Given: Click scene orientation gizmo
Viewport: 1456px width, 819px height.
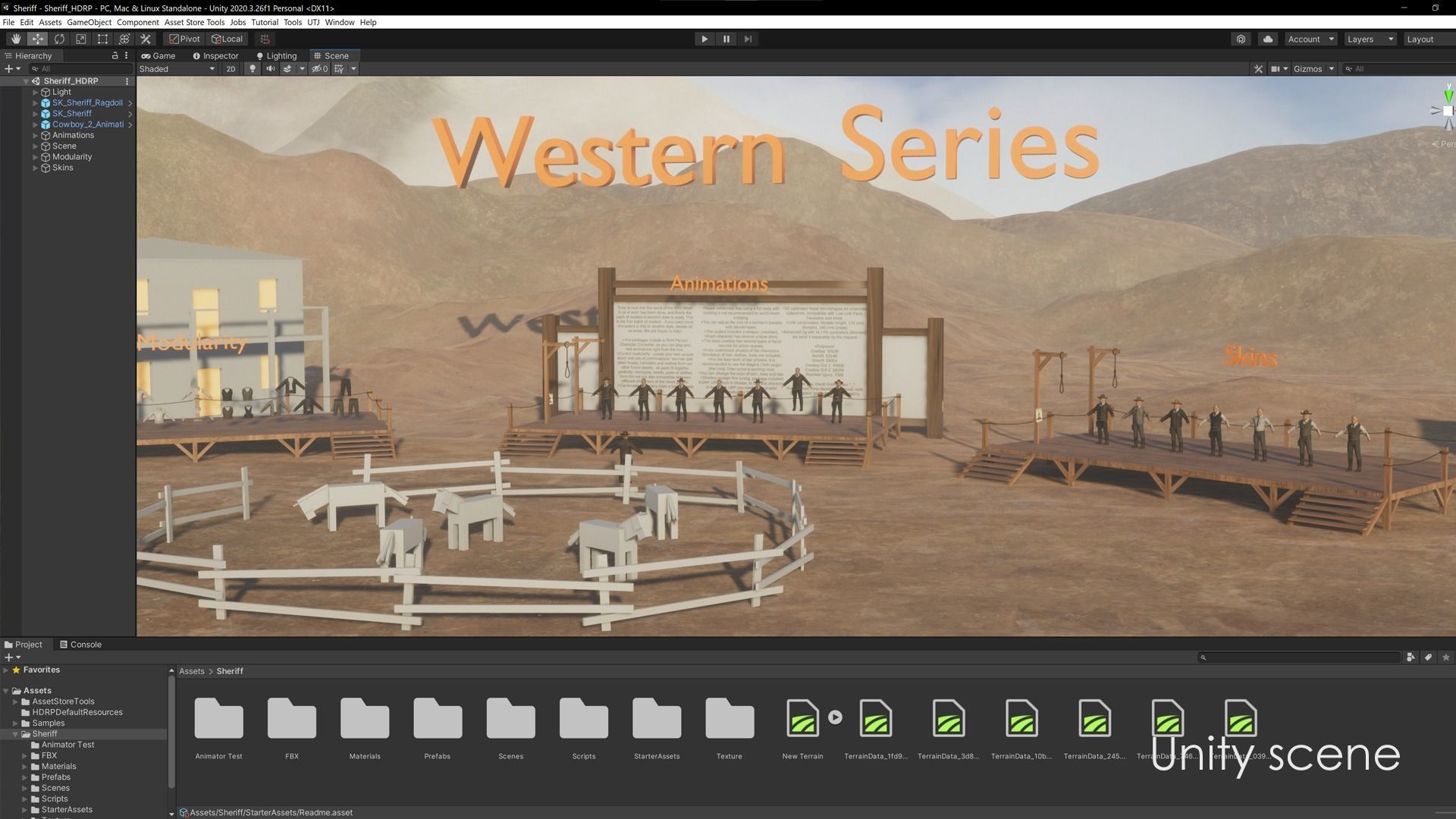Looking at the screenshot, I should 1447,111.
